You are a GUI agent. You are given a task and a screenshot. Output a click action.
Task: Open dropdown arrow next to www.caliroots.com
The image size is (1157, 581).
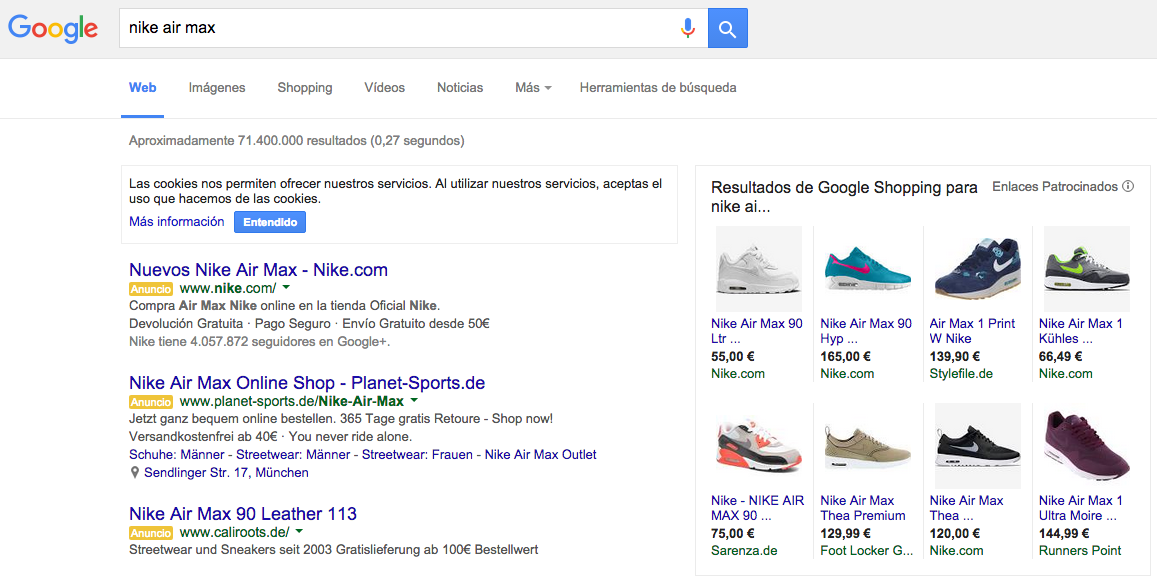(298, 532)
